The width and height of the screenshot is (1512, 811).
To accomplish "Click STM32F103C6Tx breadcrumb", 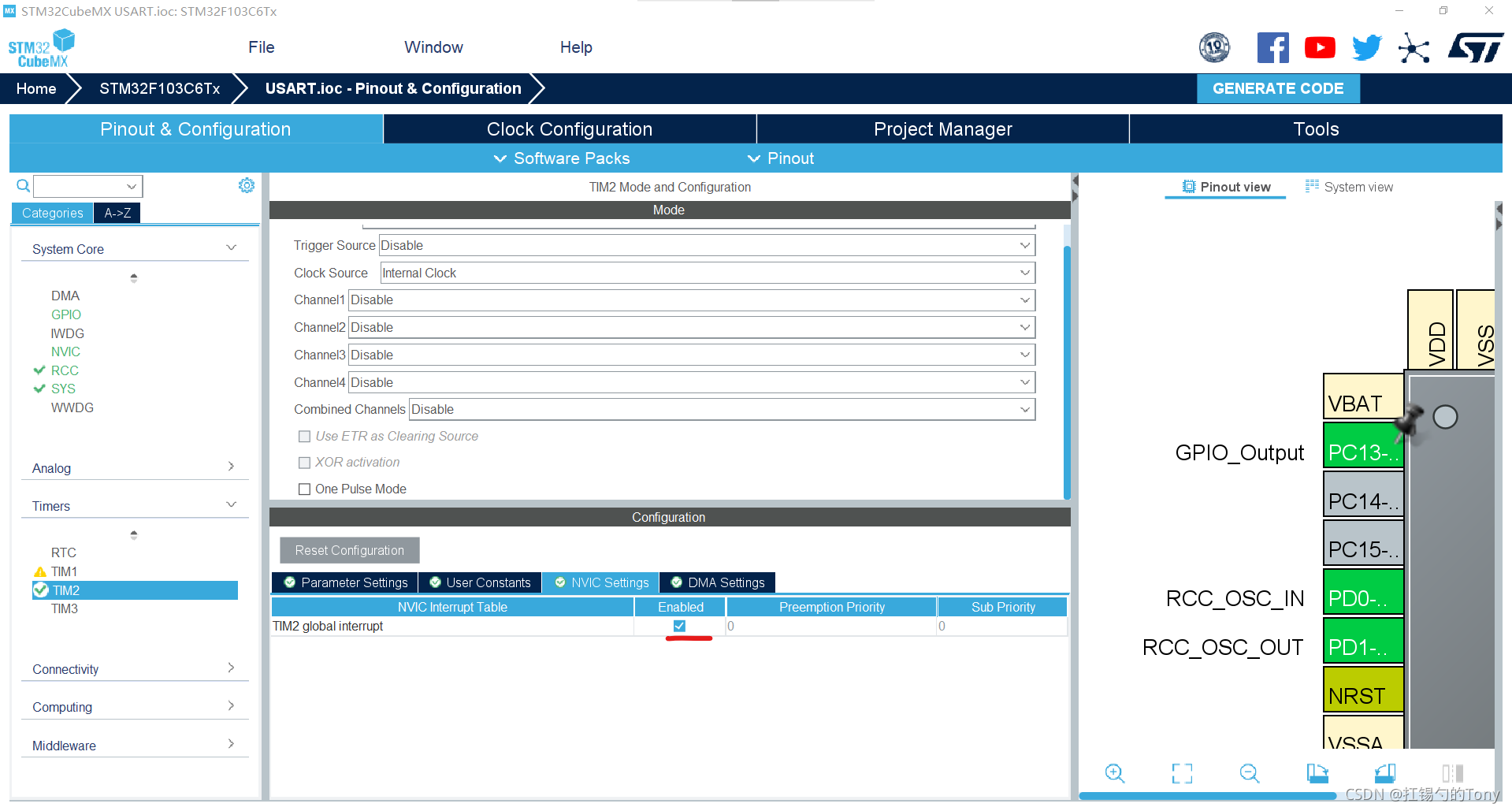I will click(x=159, y=88).
